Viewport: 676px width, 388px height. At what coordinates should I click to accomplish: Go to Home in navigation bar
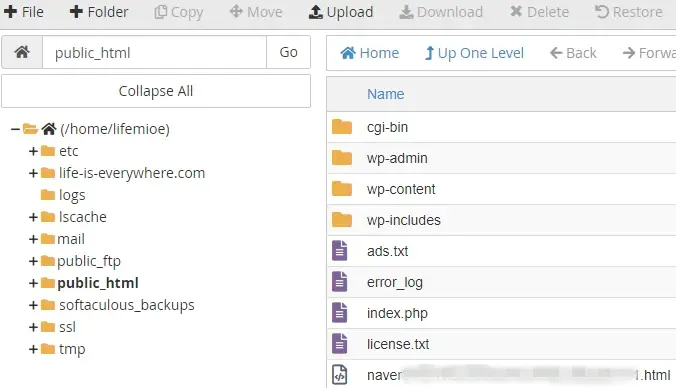(x=370, y=53)
